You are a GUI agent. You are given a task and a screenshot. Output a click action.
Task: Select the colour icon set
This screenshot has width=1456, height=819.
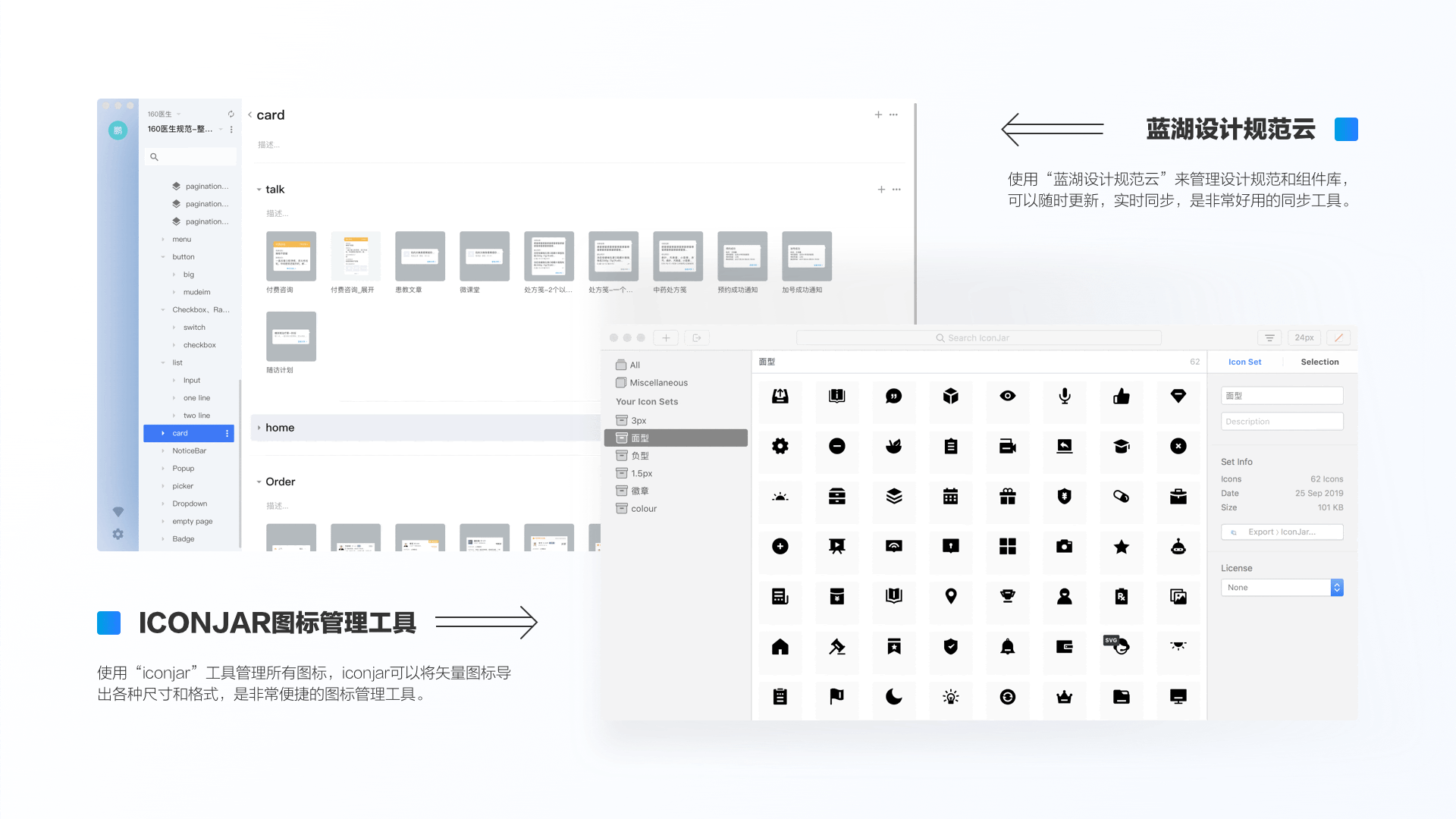click(x=643, y=509)
